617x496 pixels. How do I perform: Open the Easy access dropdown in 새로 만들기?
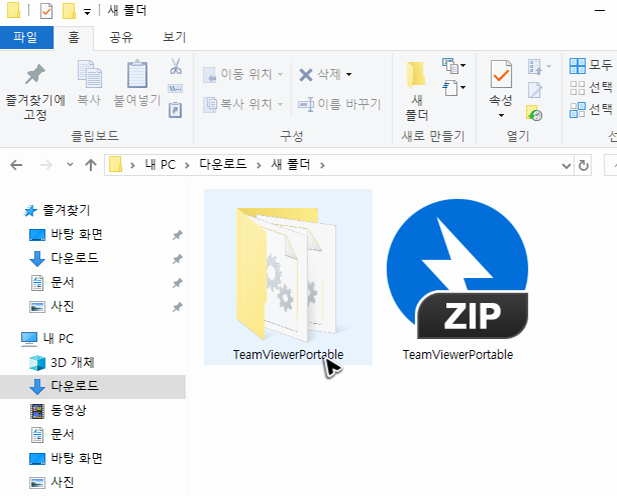(454, 88)
